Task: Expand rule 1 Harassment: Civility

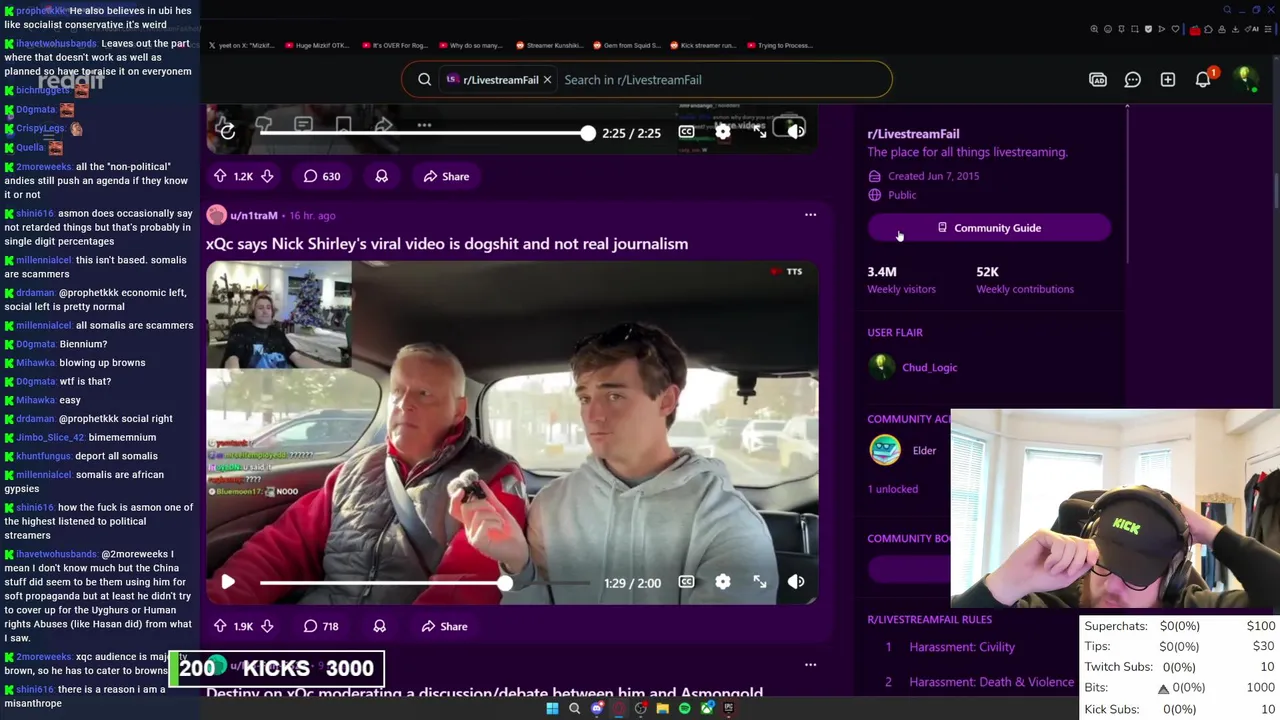Action: point(962,647)
